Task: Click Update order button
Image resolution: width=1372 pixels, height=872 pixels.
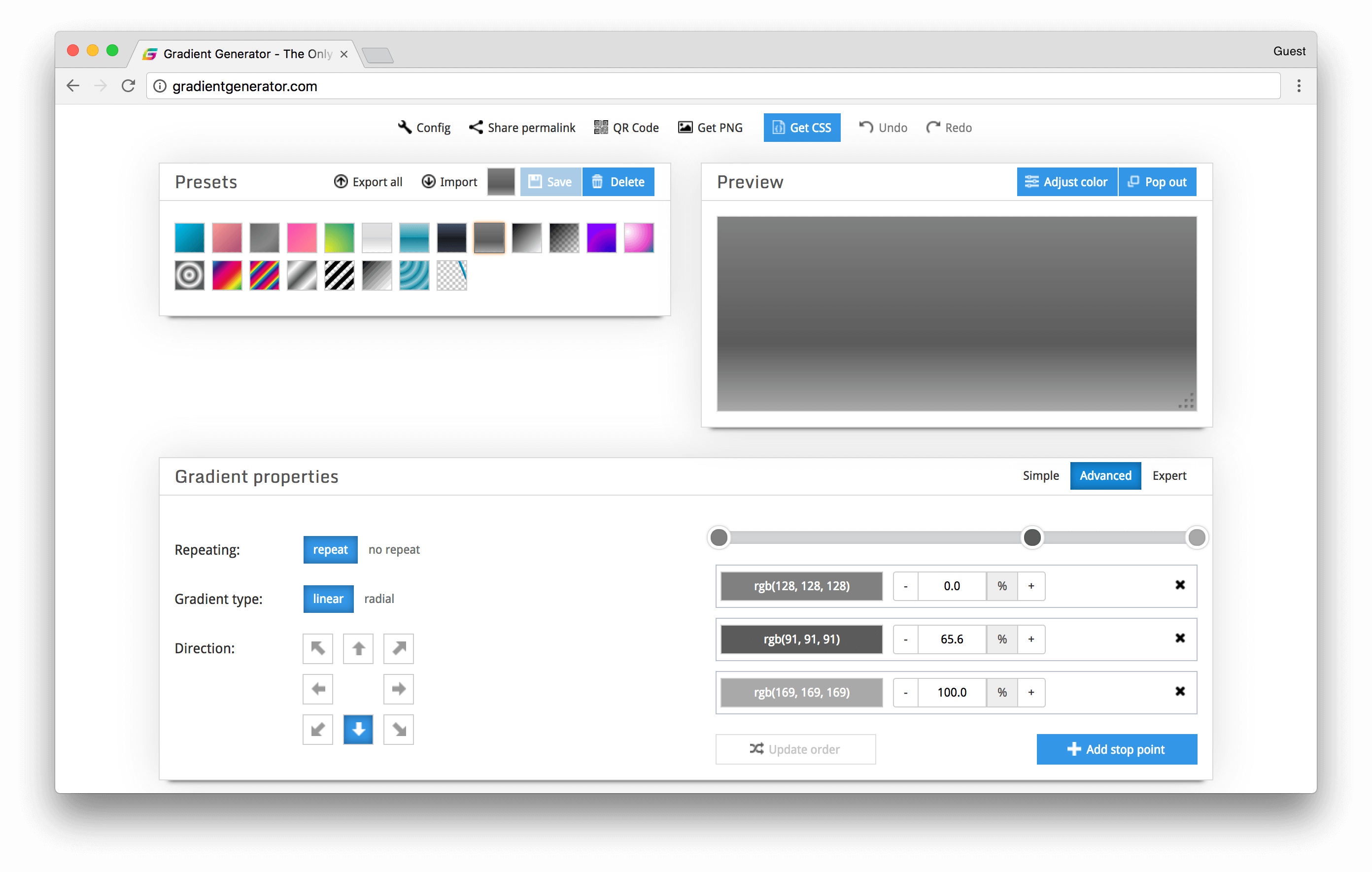Action: pyautogui.click(x=795, y=749)
